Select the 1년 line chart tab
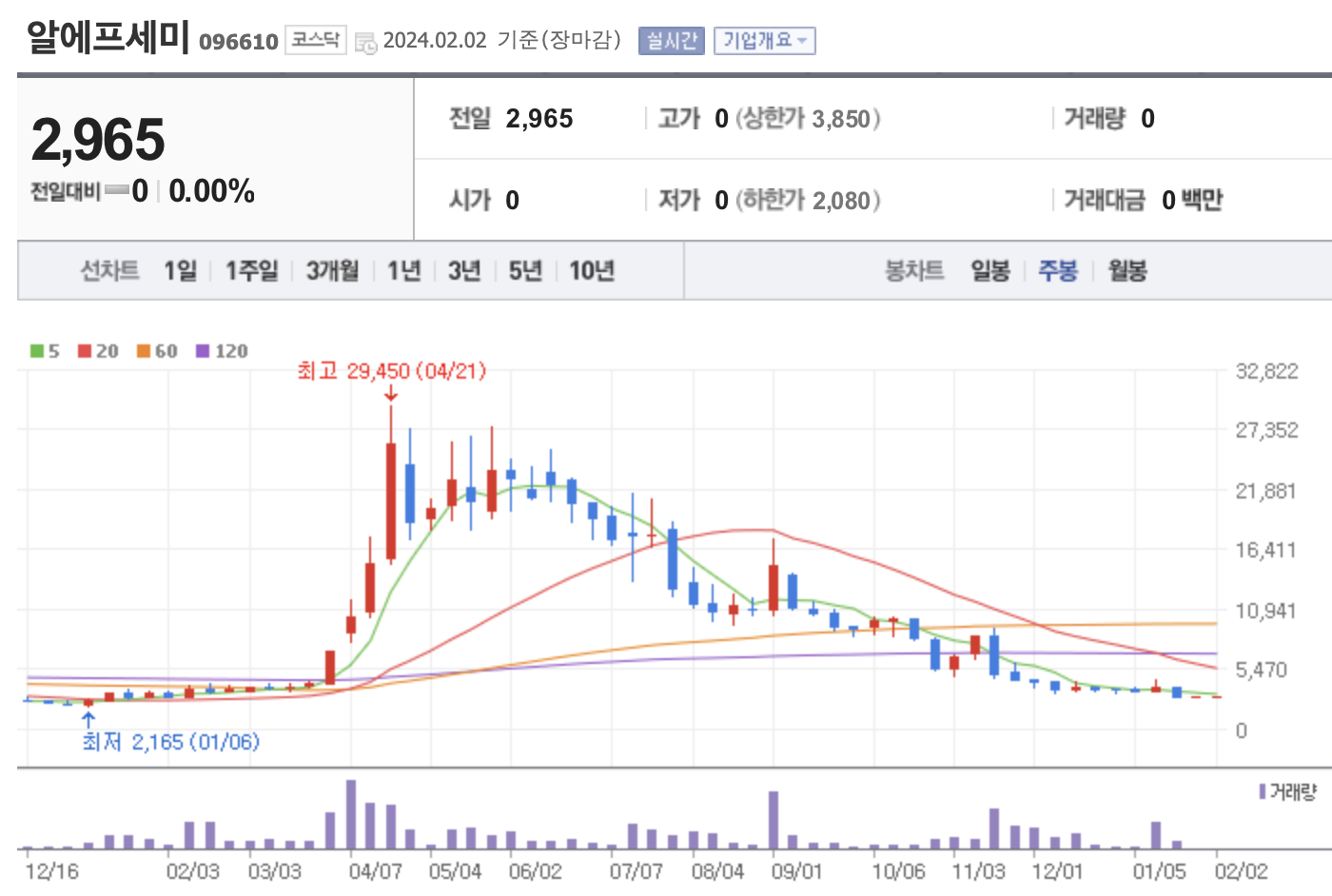Screen dimensions: 1332x896 403,271
